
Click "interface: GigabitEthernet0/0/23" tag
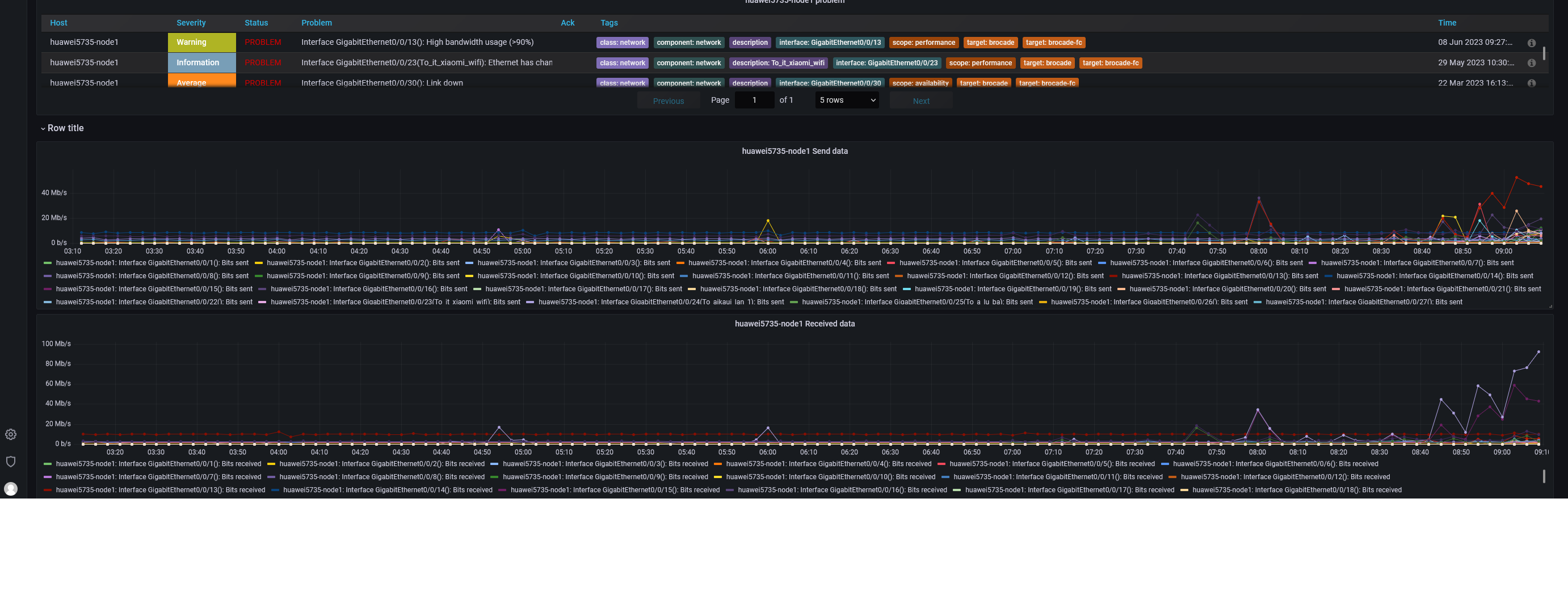887,62
